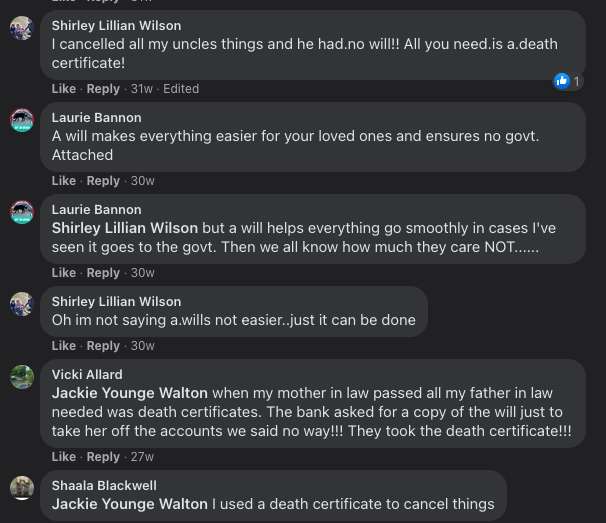The height and width of the screenshot is (523, 606).
Task: View edit history via Edited label
Action: coord(181,89)
